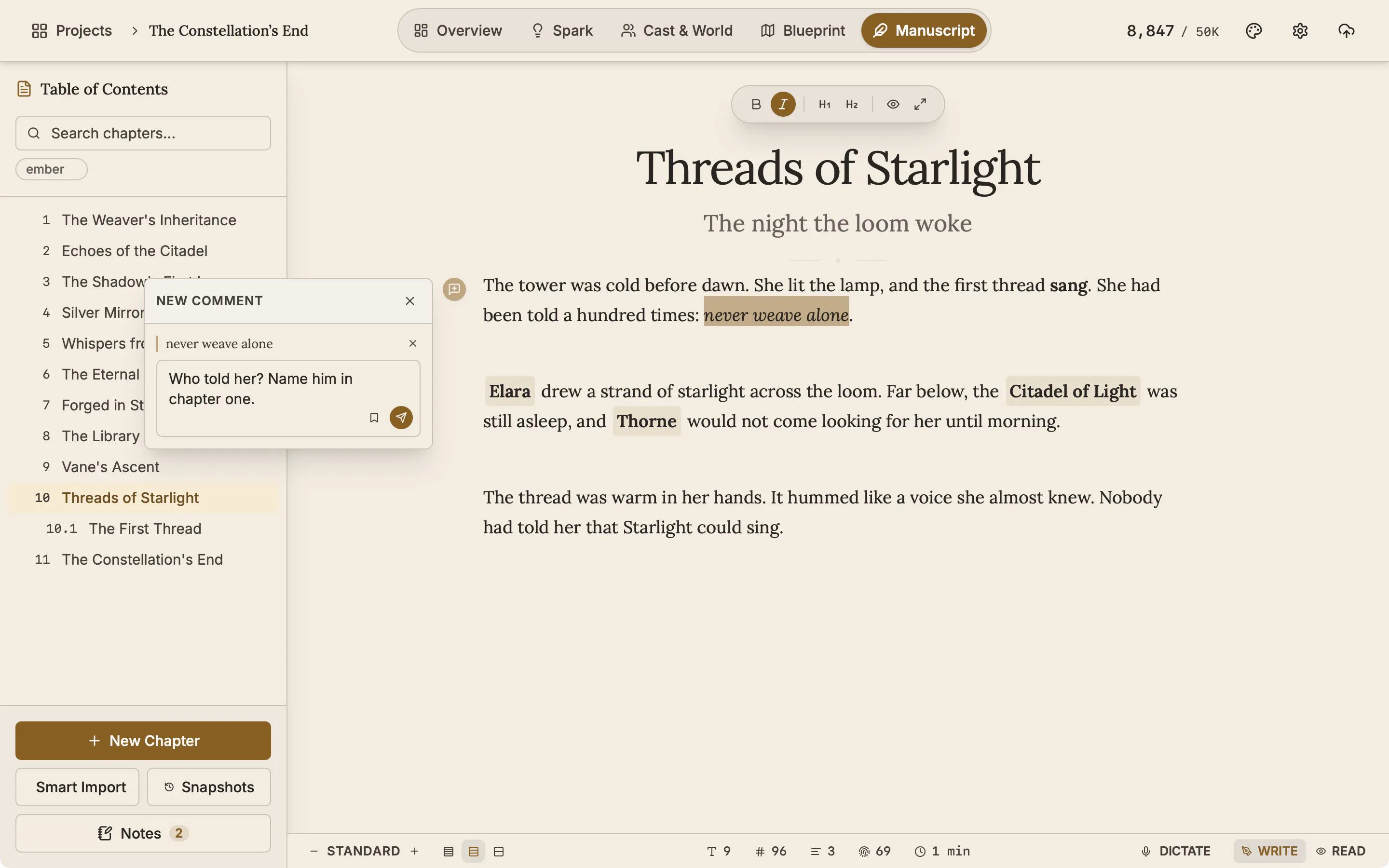The image size is (1389, 868).
Task: Select wide layout width icon
Action: pyautogui.click(x=499, y=851)
